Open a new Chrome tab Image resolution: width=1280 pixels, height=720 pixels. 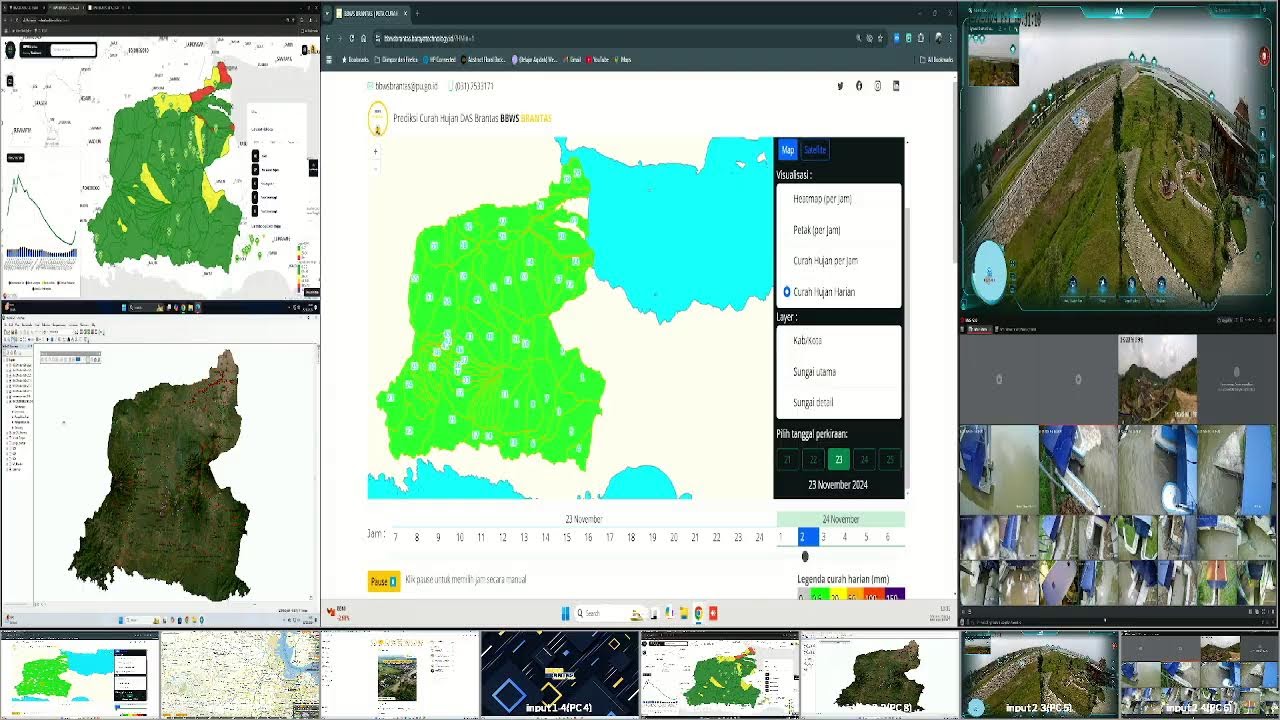tap(417, 13)
